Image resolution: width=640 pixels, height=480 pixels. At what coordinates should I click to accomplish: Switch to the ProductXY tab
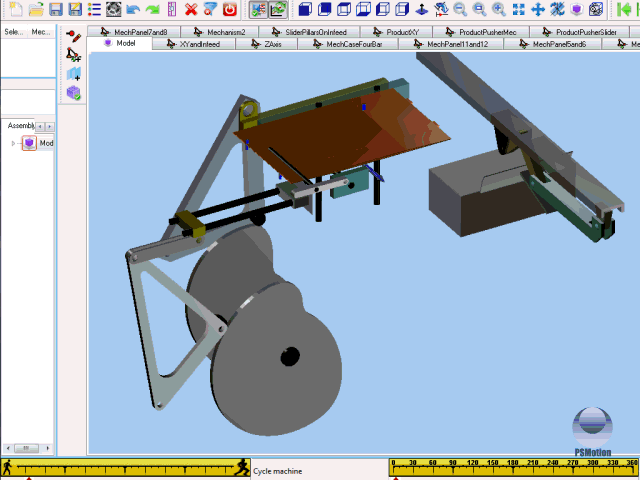pyautogui.click(x=401, y=32)
